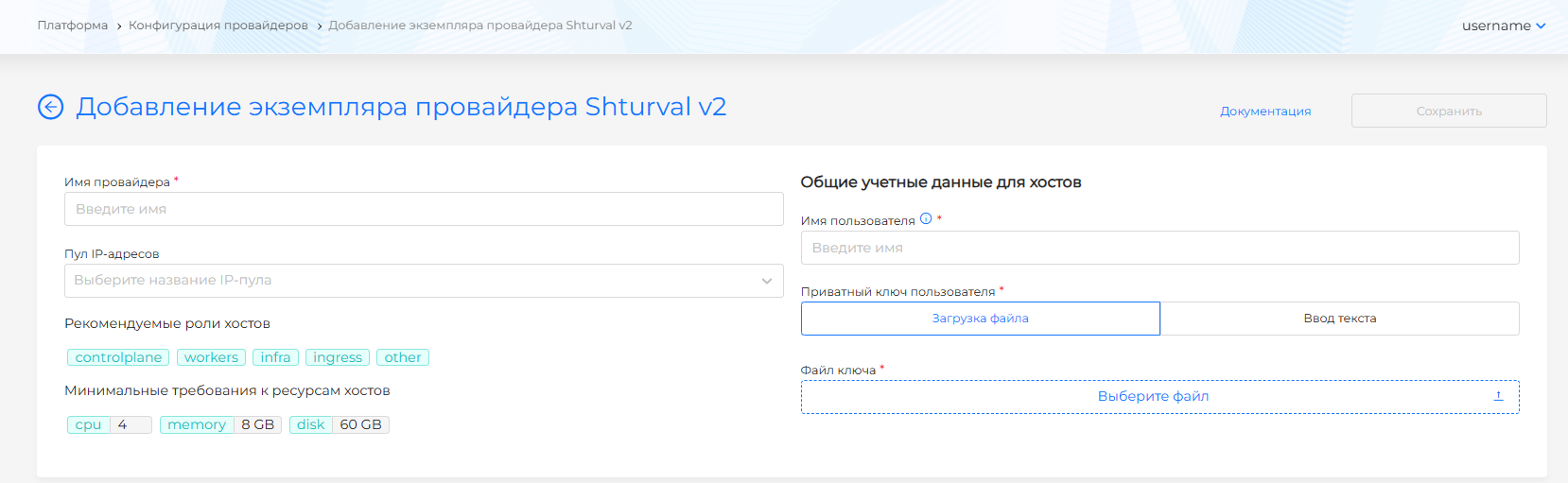The height and width of the screenshot is (483, 1568).
Task: Focus the Имя провайдера input field
Action: click(423, 209)
